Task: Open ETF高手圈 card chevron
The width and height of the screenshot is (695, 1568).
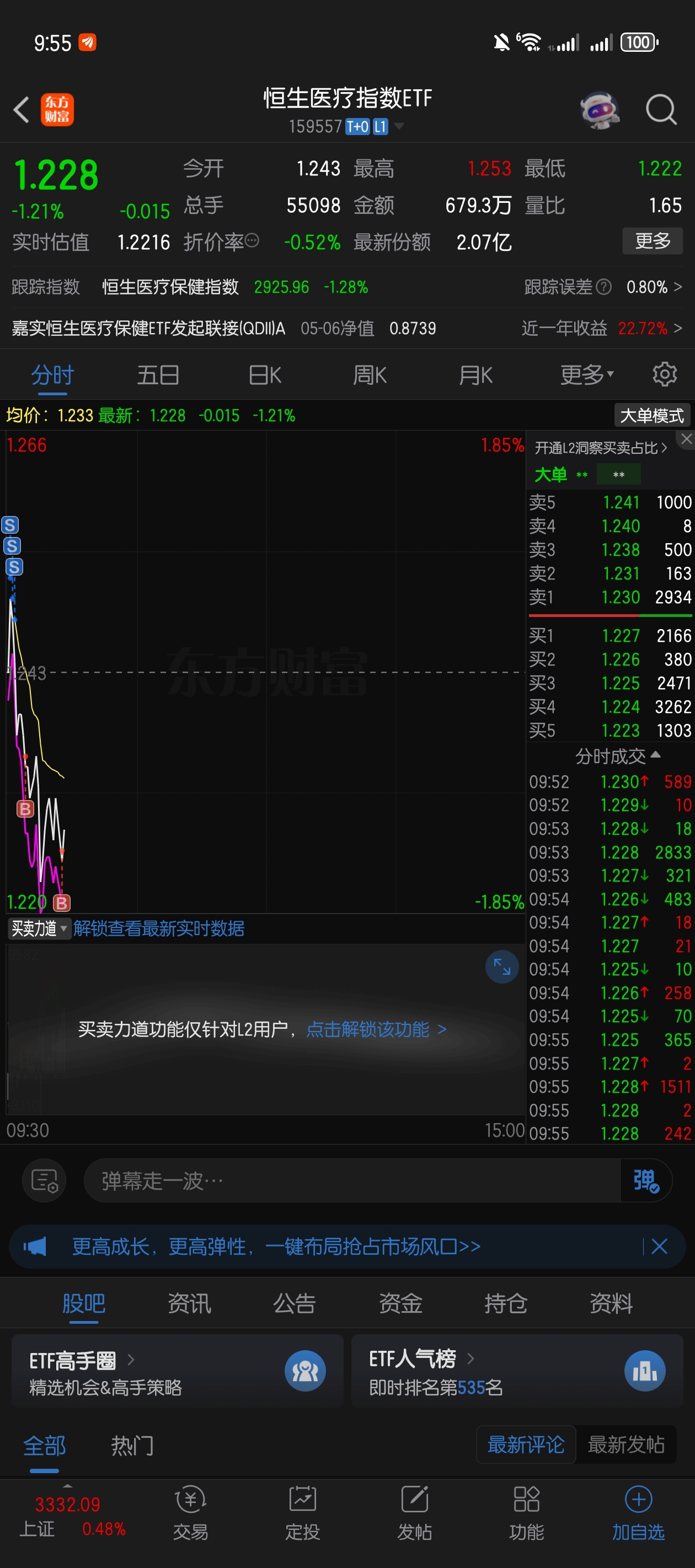Action: point(130,1359)
